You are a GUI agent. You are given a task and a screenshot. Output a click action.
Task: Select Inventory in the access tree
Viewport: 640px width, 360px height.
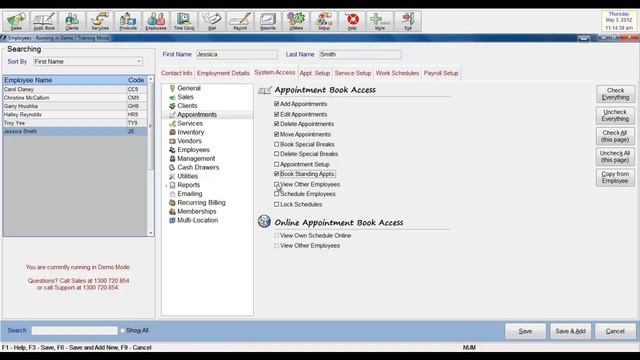click(191, 132)
